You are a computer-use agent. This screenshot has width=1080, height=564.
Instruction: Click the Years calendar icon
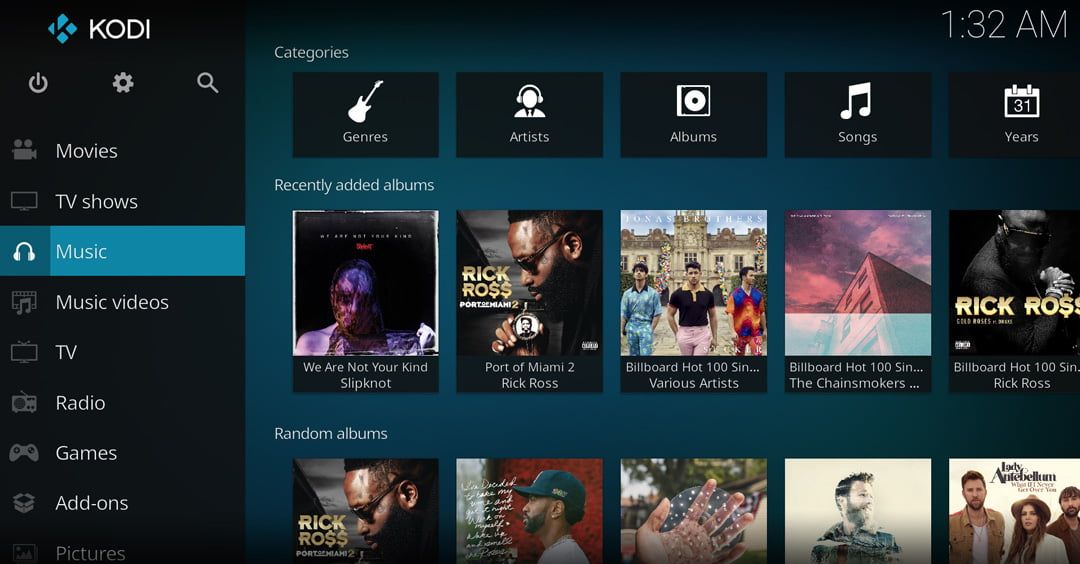coord(1021,101)
